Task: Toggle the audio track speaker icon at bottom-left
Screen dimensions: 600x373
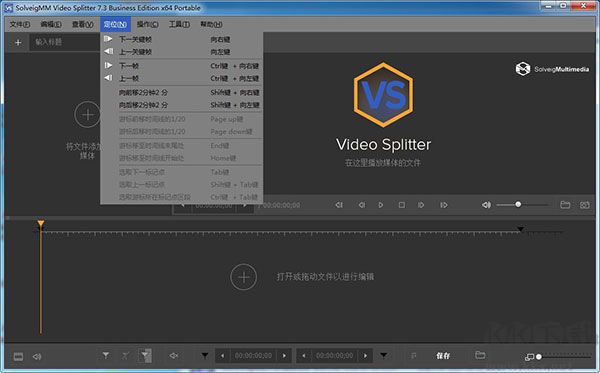Action: (x=37, y=357)
